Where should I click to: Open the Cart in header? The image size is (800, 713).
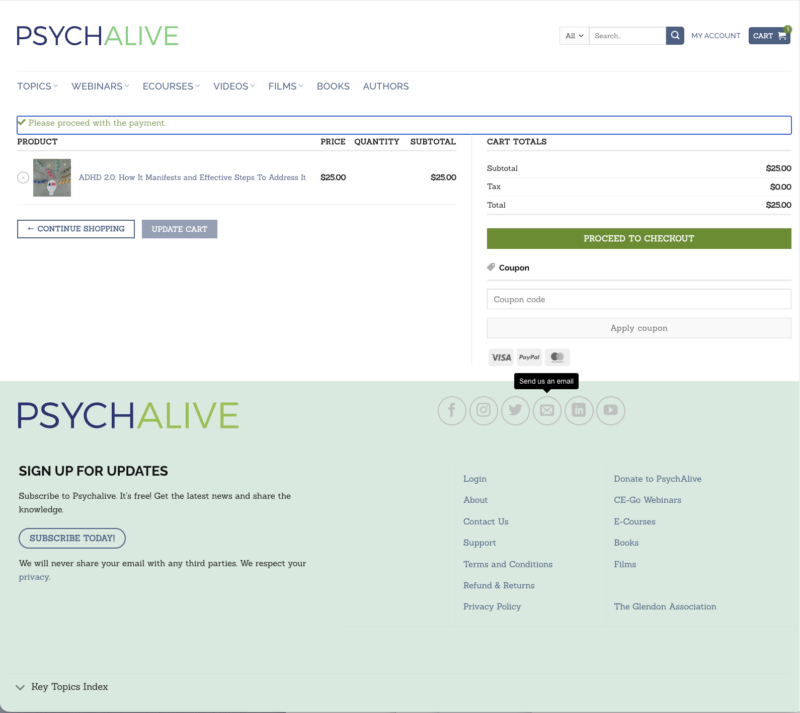(769, 36)
